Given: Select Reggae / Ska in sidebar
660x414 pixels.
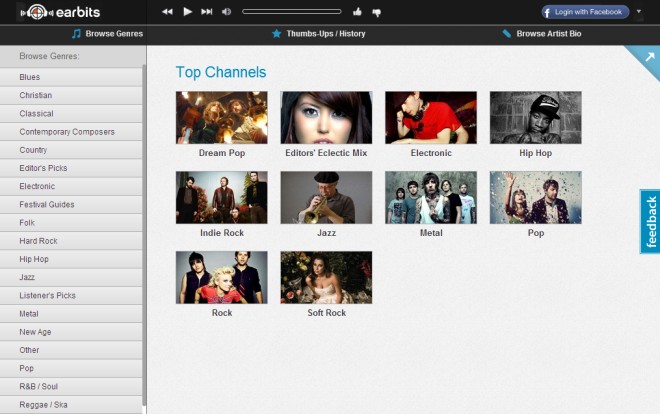Looking at the screenshot, I should point(71,404).
